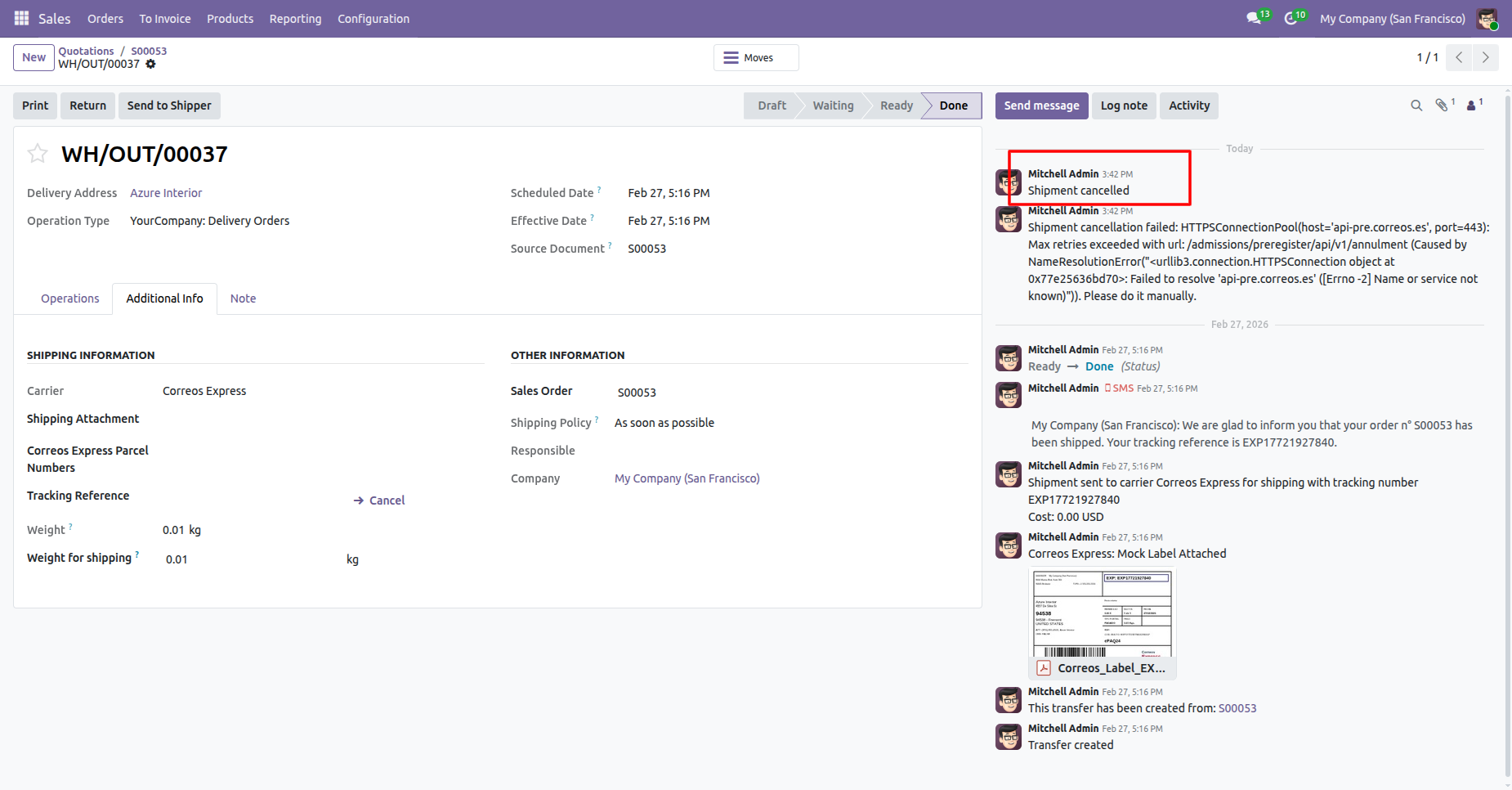Open attachments via the paperclip icon
The width and height of the screenshot is (1512, 790).
(1443, 105)
